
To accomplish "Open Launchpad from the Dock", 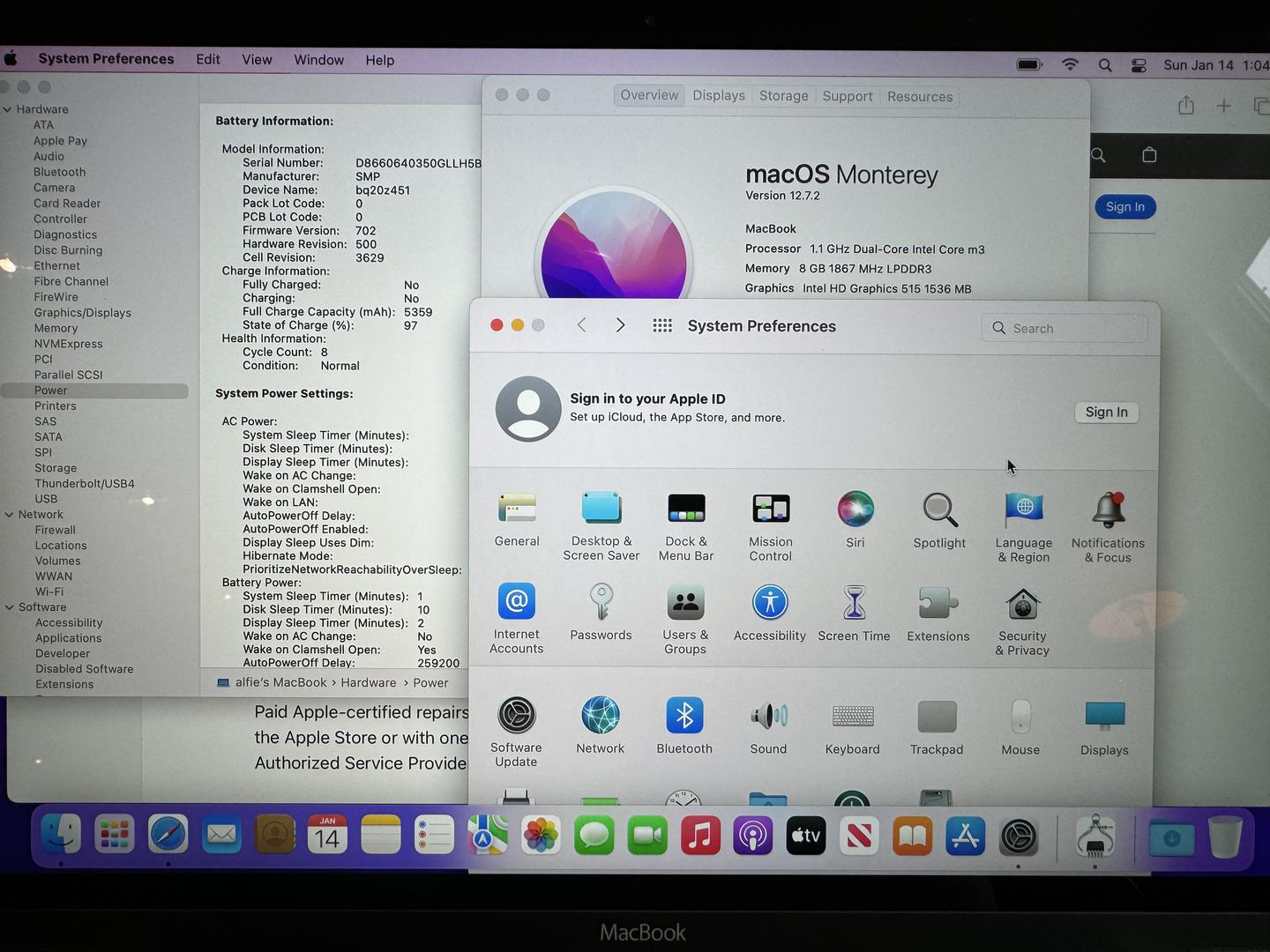I will pos(115,834).
